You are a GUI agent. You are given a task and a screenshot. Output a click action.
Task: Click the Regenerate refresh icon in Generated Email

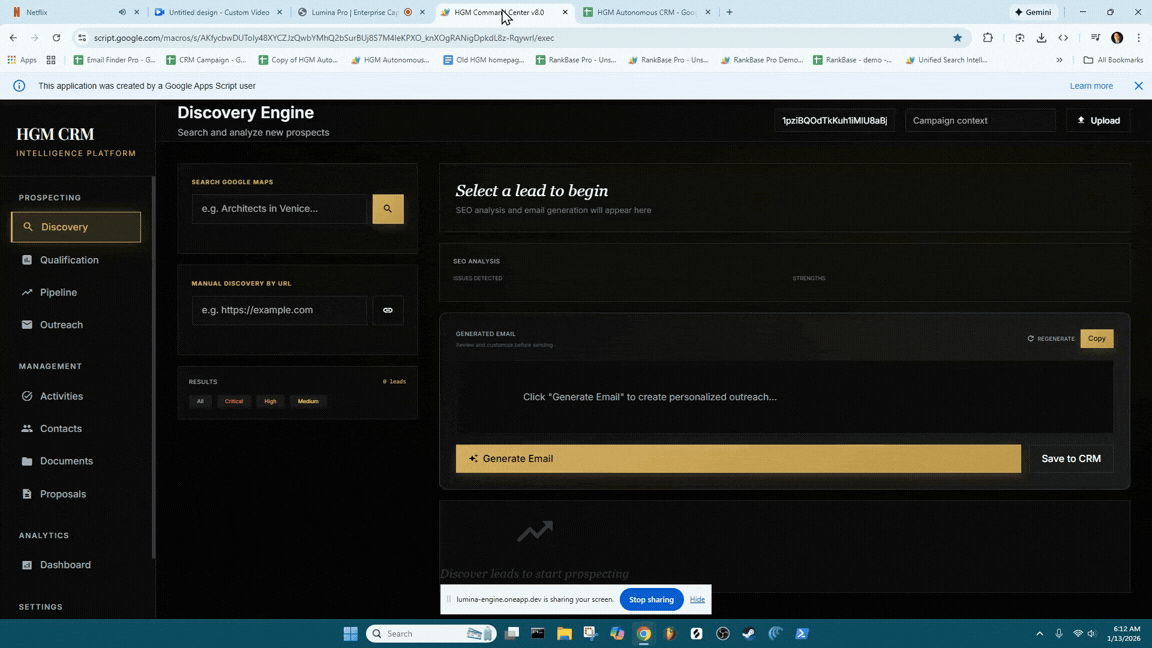pos(1030,338)
